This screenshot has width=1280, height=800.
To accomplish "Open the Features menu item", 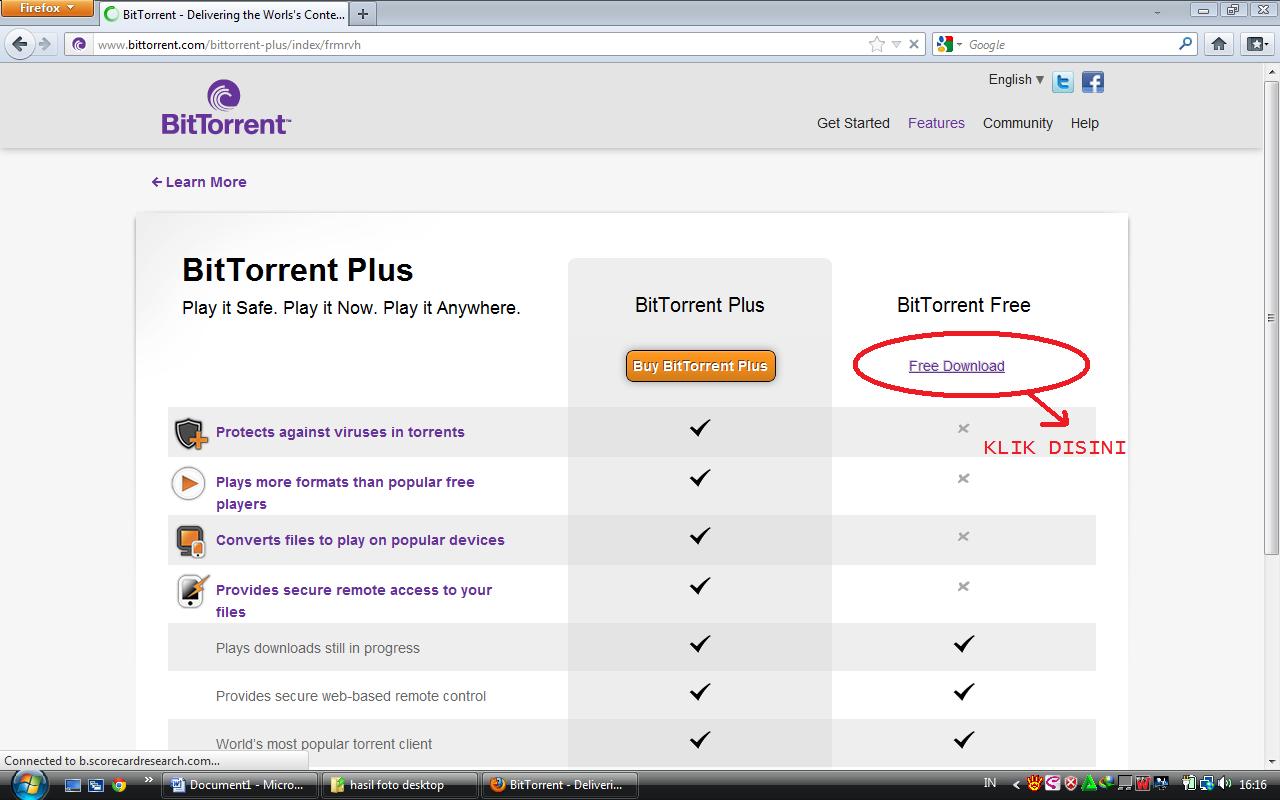I will click(936, 123).
